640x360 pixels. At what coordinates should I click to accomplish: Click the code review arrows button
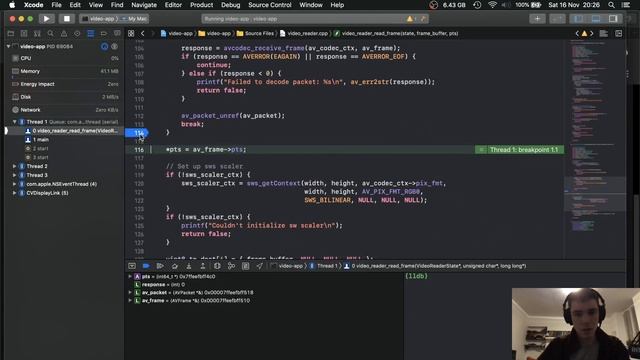[x=557, y=19]
